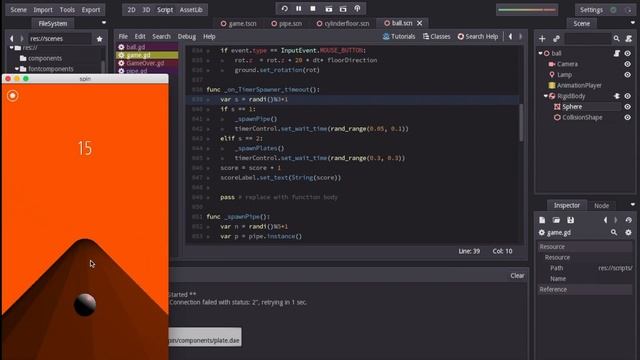The height and width of the screenshot is (360, 640).
Task: Load a resource with the Inspector folder icon
Action: (x=556, y=220)
